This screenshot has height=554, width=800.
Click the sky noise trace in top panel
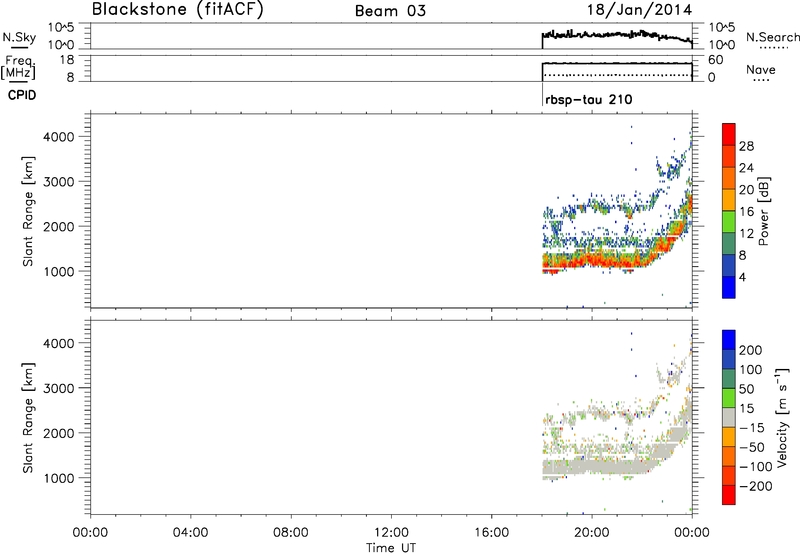pos(617,35)
